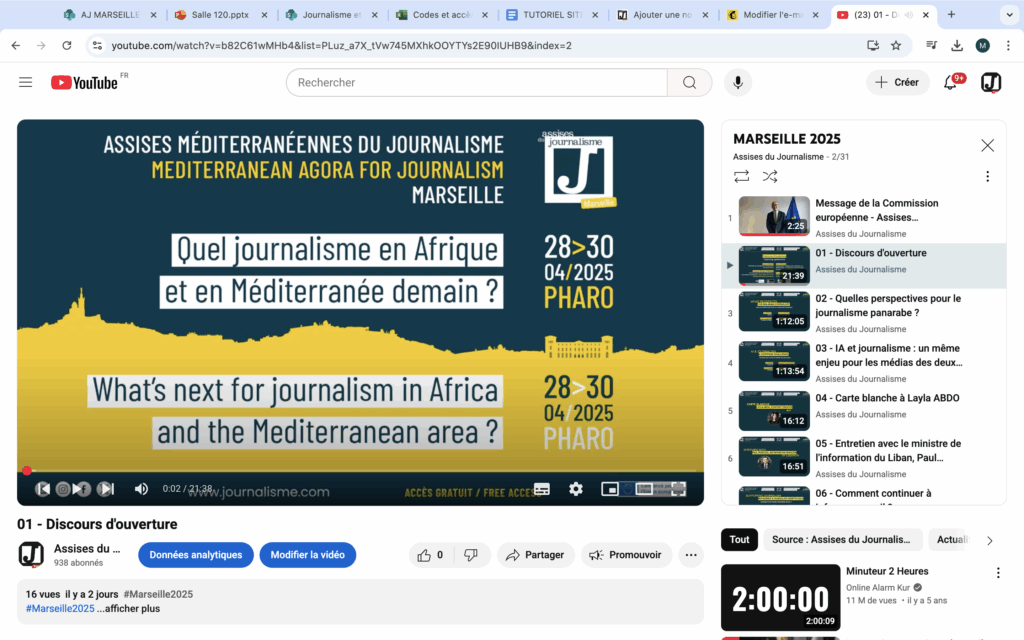This screenshot has height=640, width=1024.
Task: Expand description with afficher plus
Action: (x=129, y=609)
